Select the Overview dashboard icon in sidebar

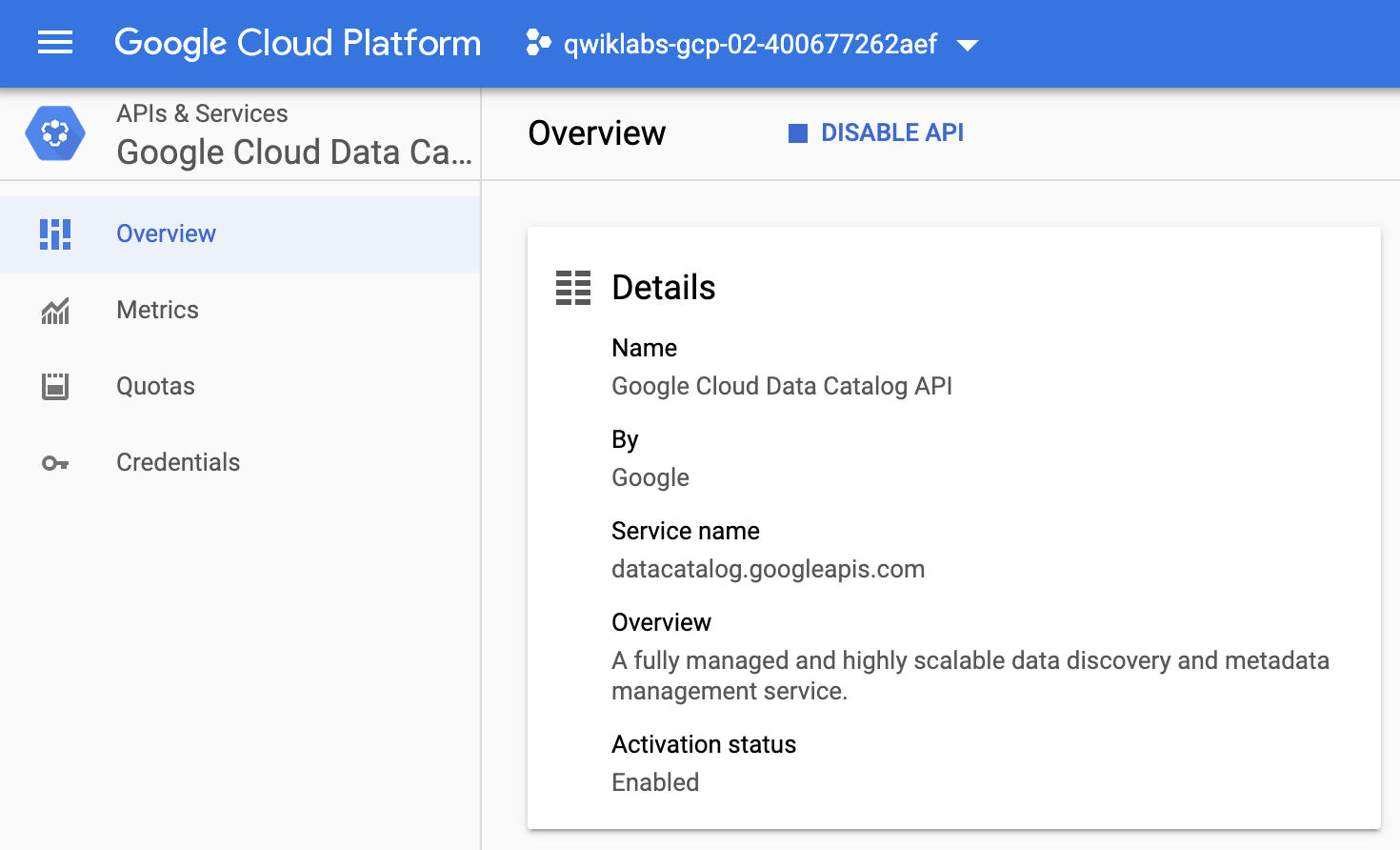click(55, 233)
